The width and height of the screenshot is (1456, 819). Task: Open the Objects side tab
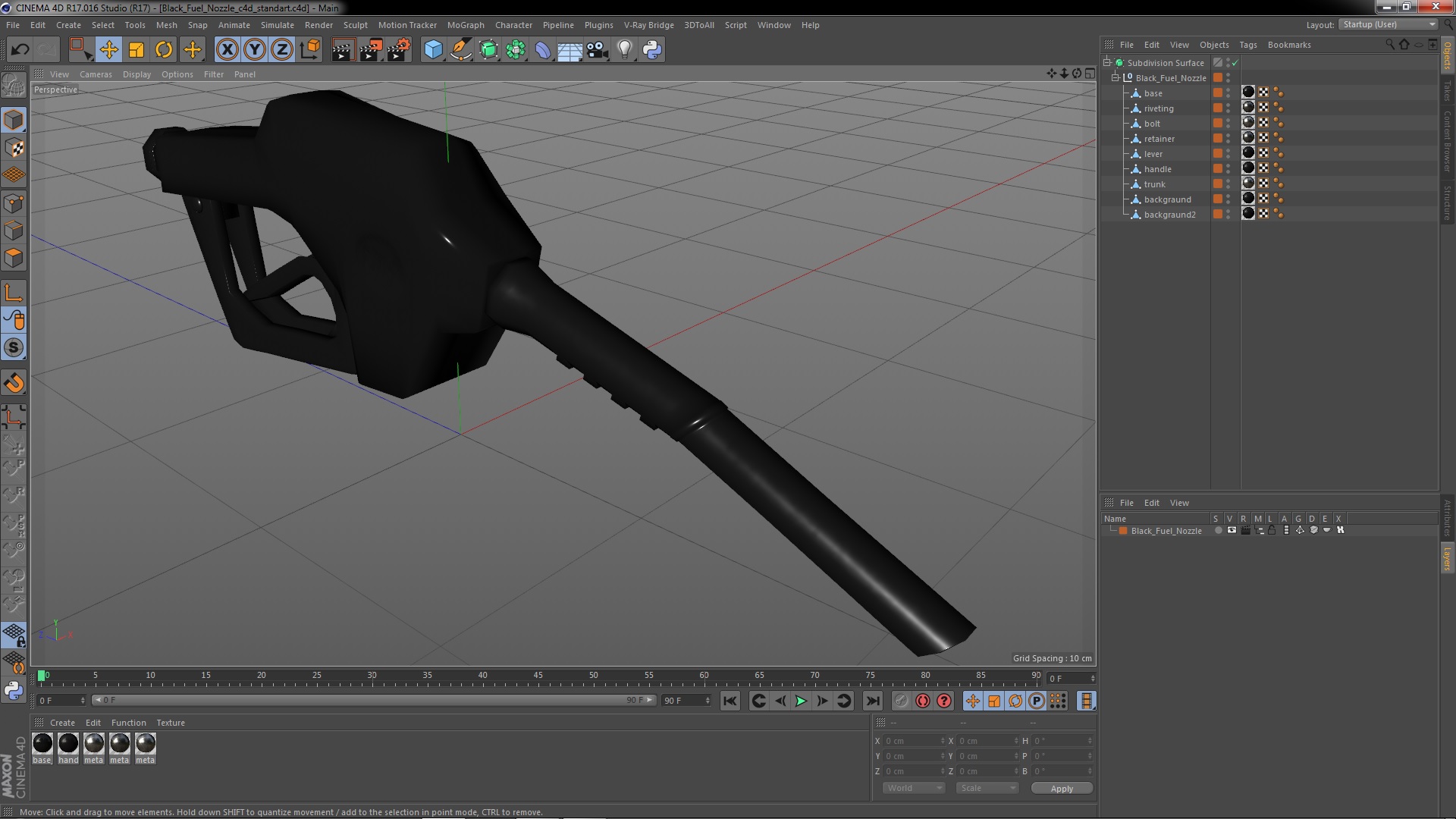(1448, 56)
